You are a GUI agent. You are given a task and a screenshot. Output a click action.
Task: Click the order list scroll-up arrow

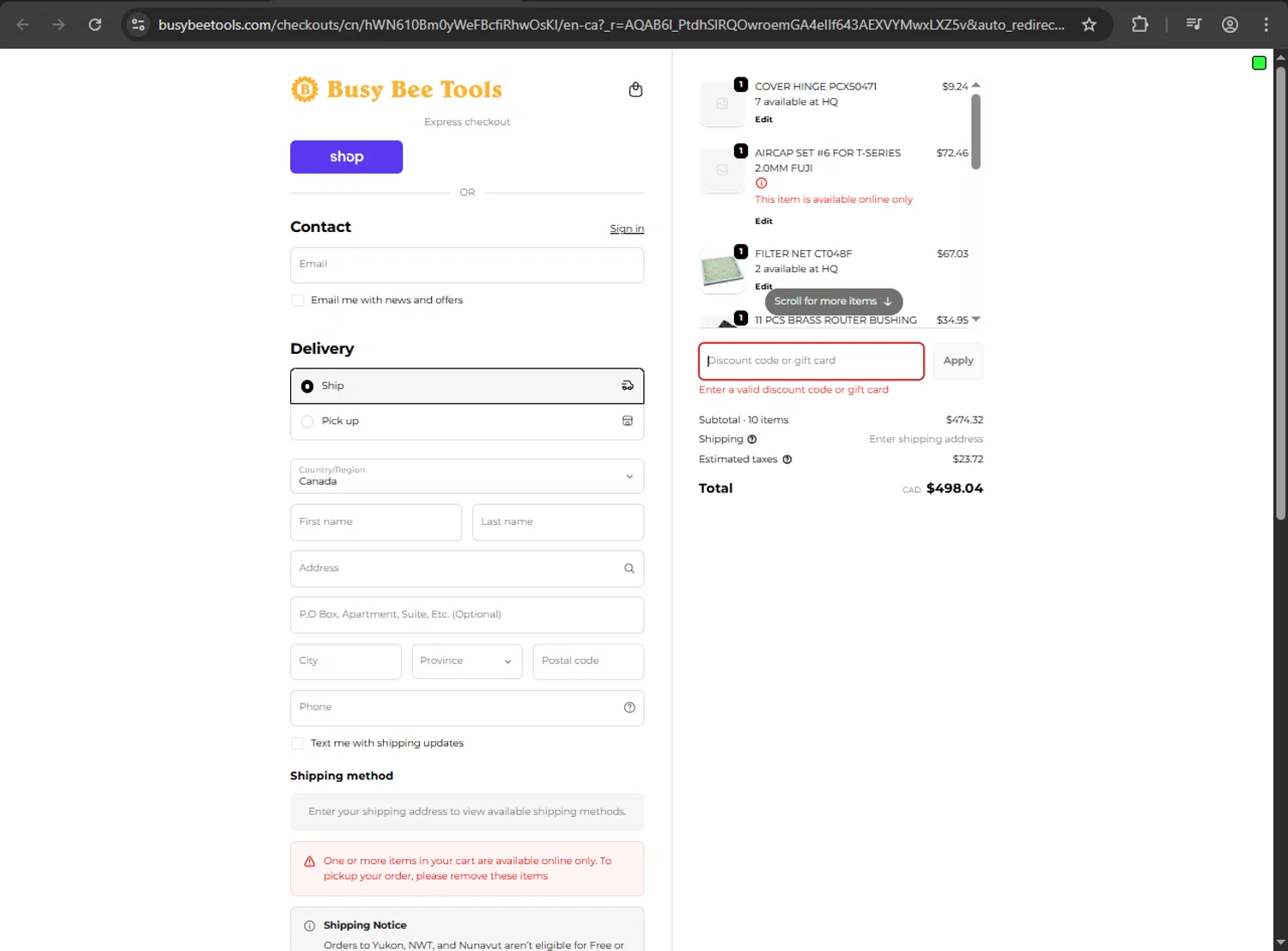click(975, 85)
